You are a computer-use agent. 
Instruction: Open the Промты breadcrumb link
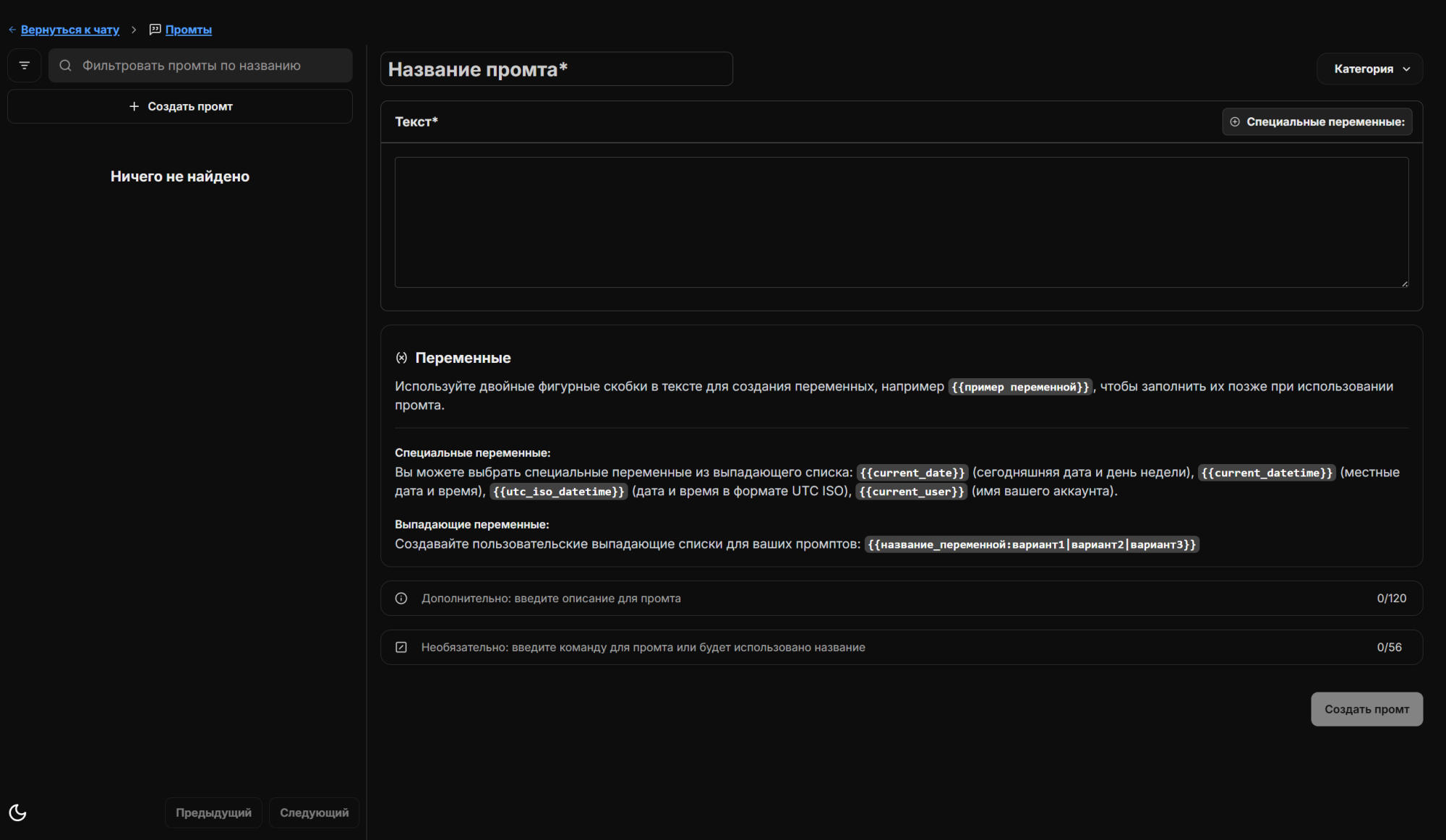click(x=188, y=30)
